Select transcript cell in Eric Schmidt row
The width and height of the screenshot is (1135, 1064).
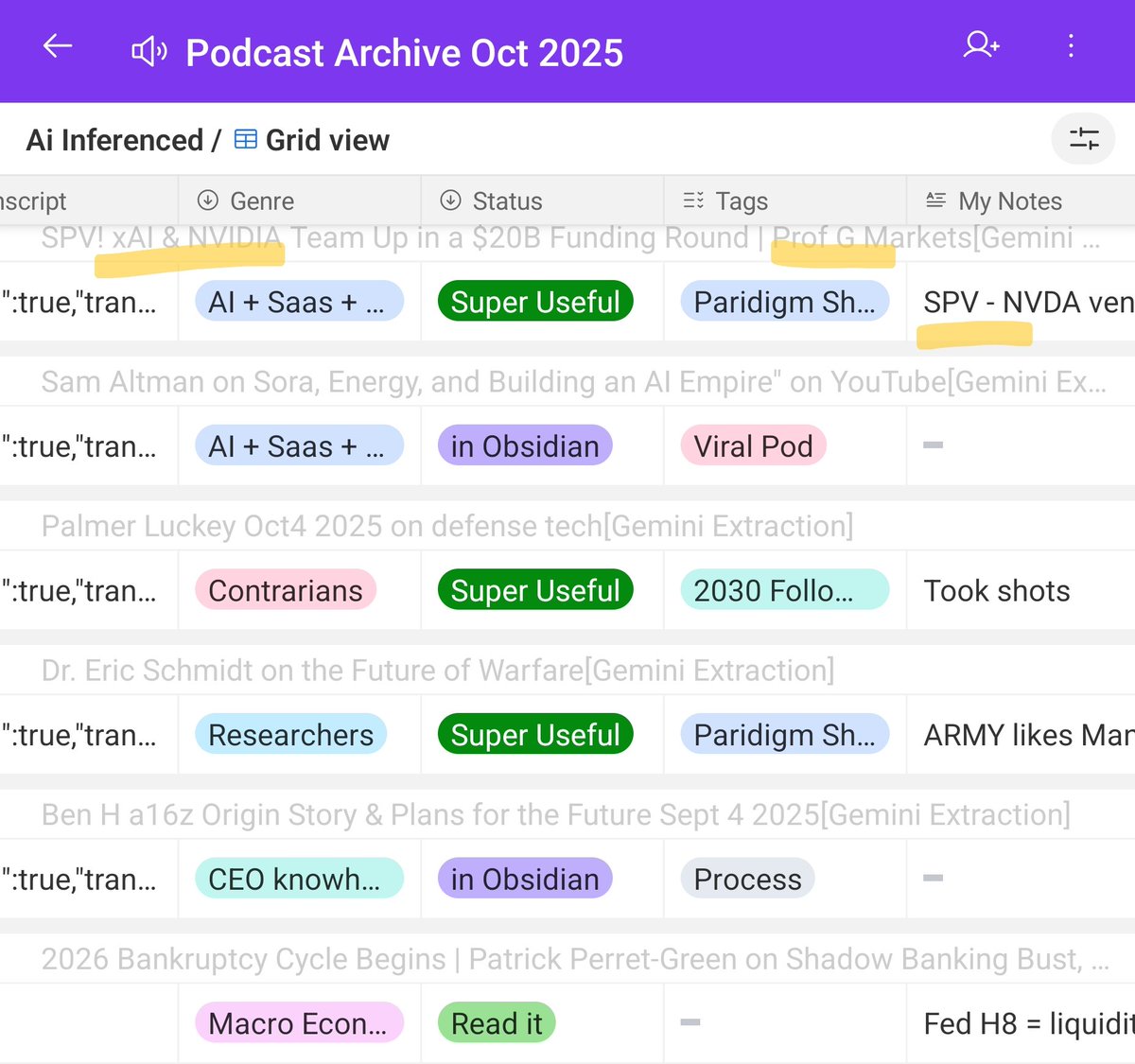pos(89,734)
